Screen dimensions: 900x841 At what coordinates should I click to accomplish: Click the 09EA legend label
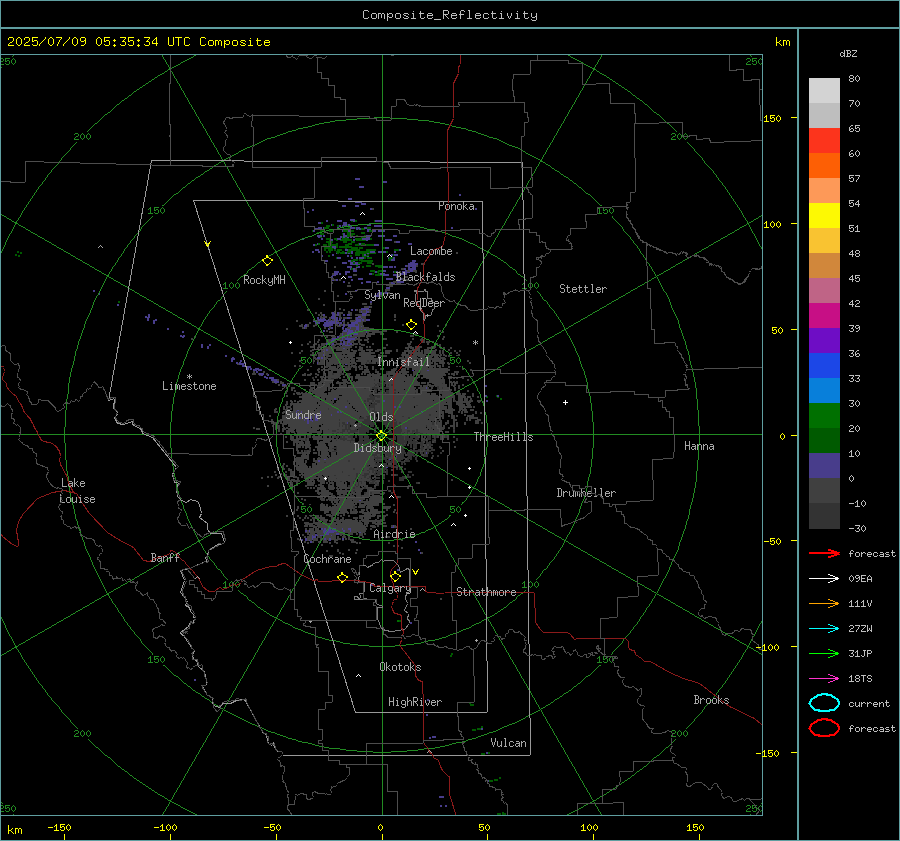860,579
